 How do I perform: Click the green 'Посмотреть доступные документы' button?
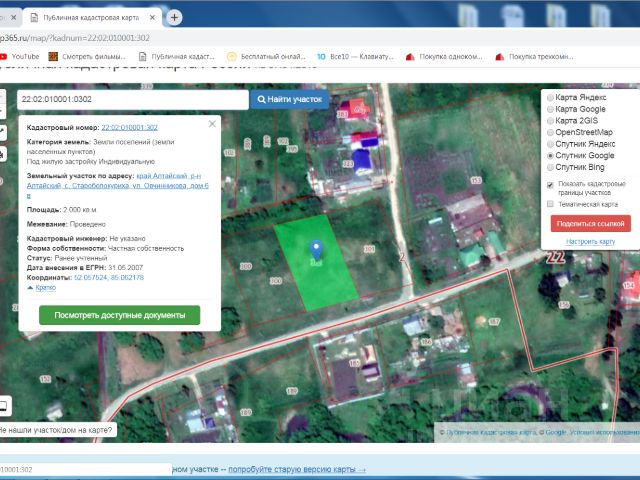point(119,315)
